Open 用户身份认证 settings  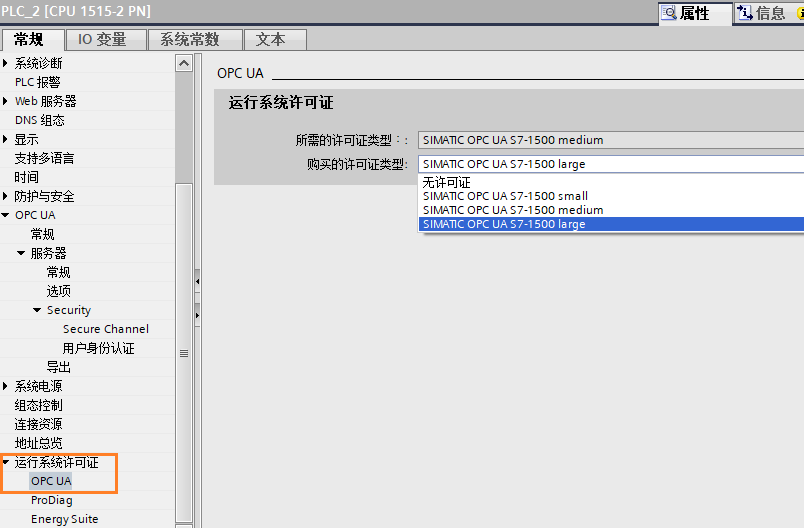[98, 348]
